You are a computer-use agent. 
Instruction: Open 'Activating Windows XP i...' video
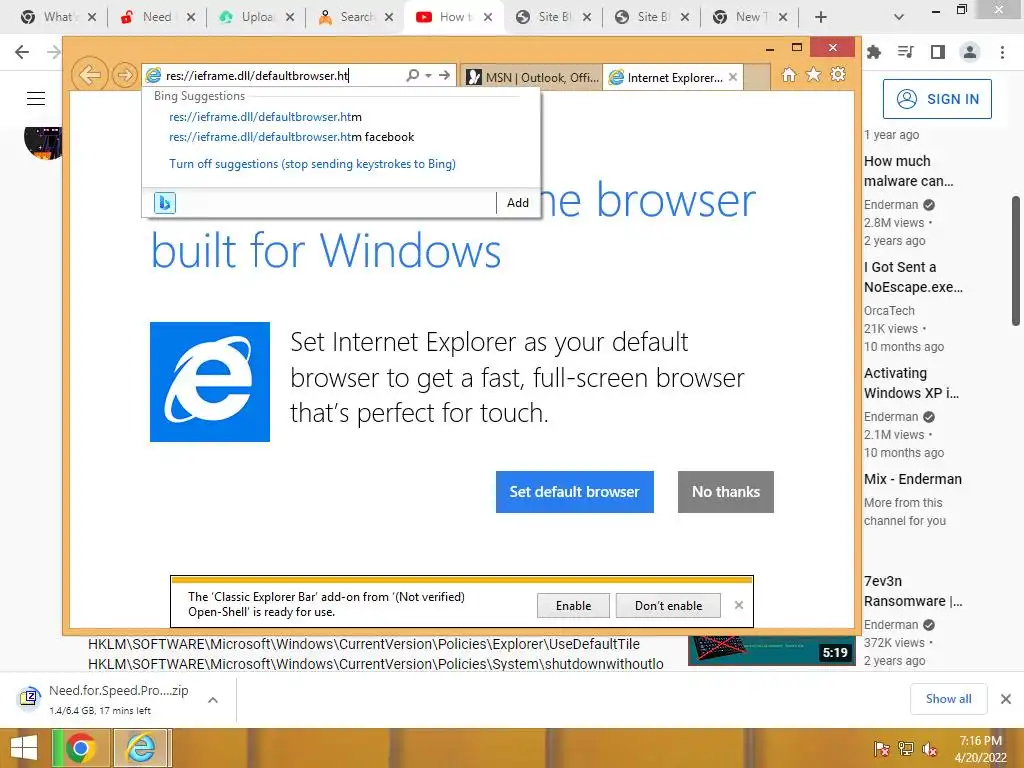click(x=911, y=383)
